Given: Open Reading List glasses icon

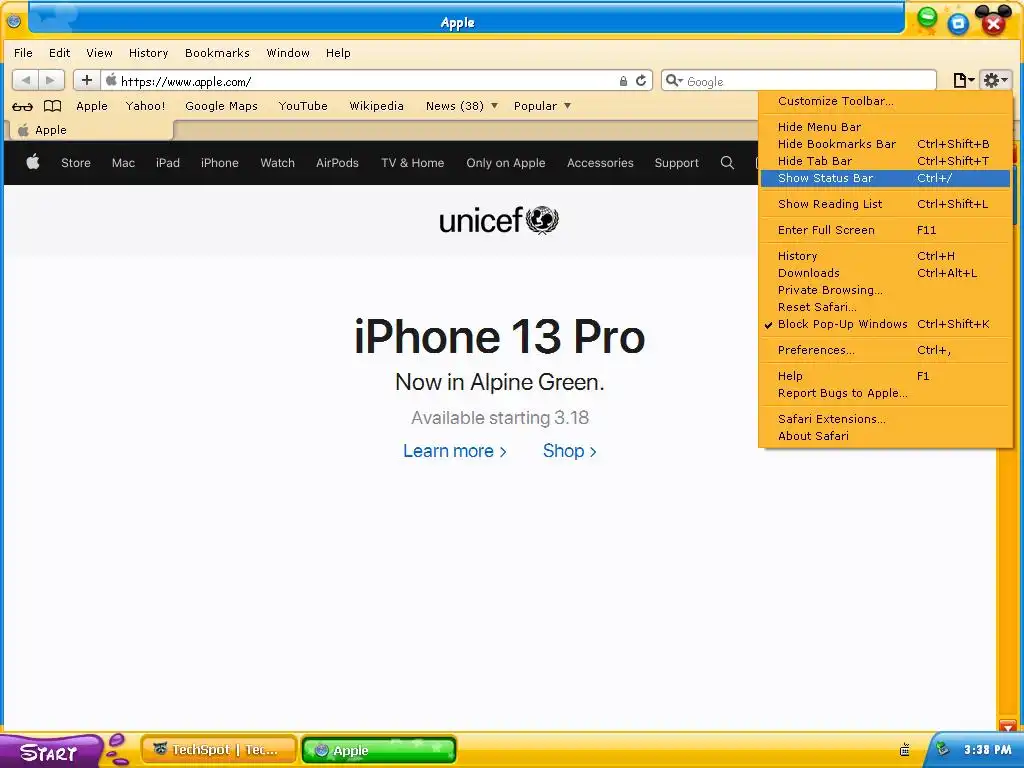Looking at the screenshot, I should point(22,106).
